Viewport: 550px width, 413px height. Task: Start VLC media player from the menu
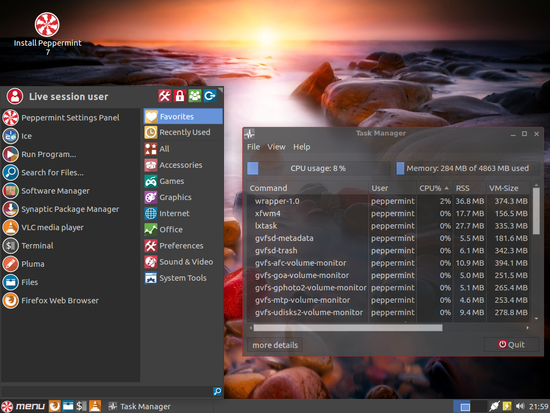[x=70, y=227]
